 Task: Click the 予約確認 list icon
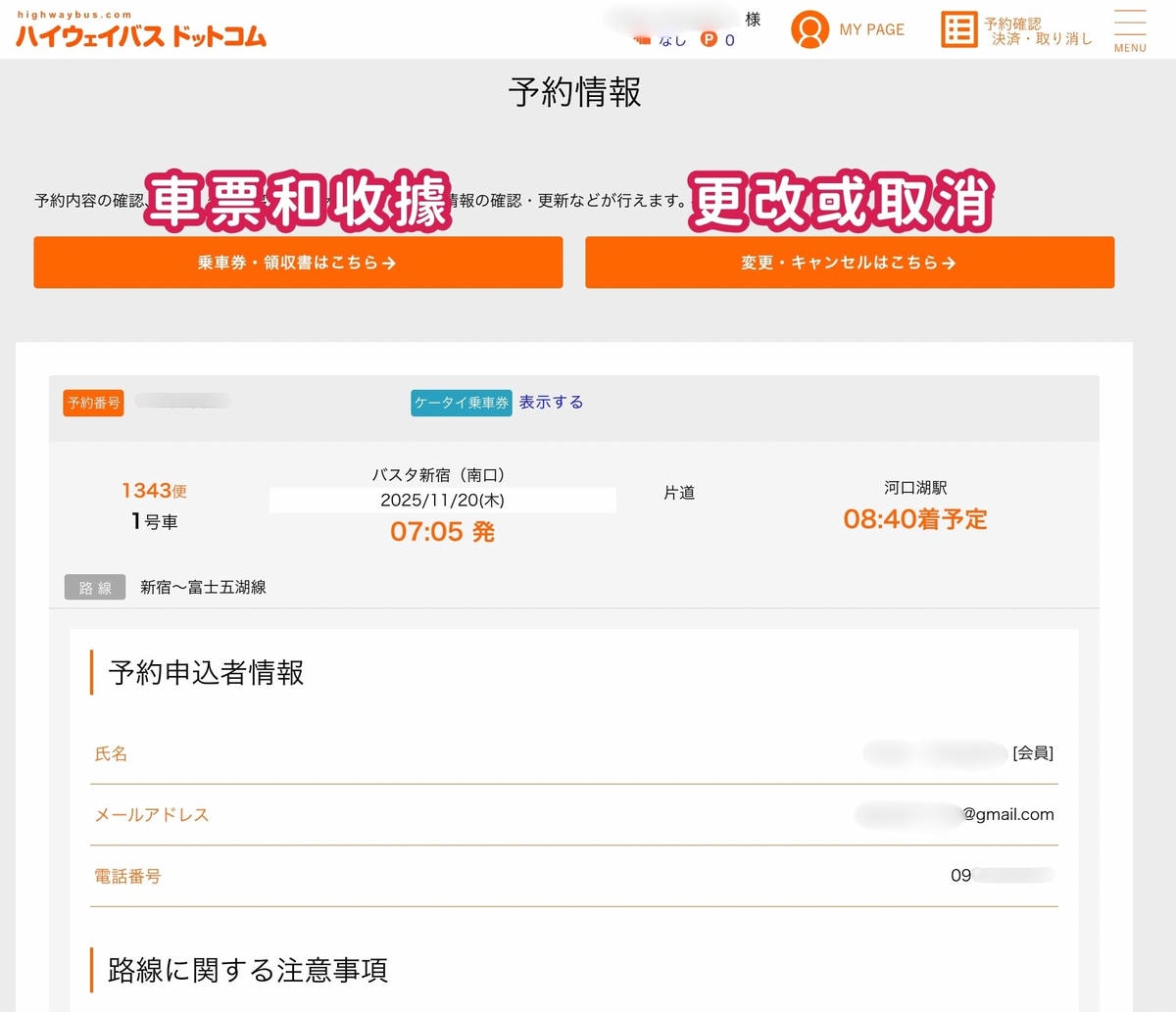click(x=959, y=29)
